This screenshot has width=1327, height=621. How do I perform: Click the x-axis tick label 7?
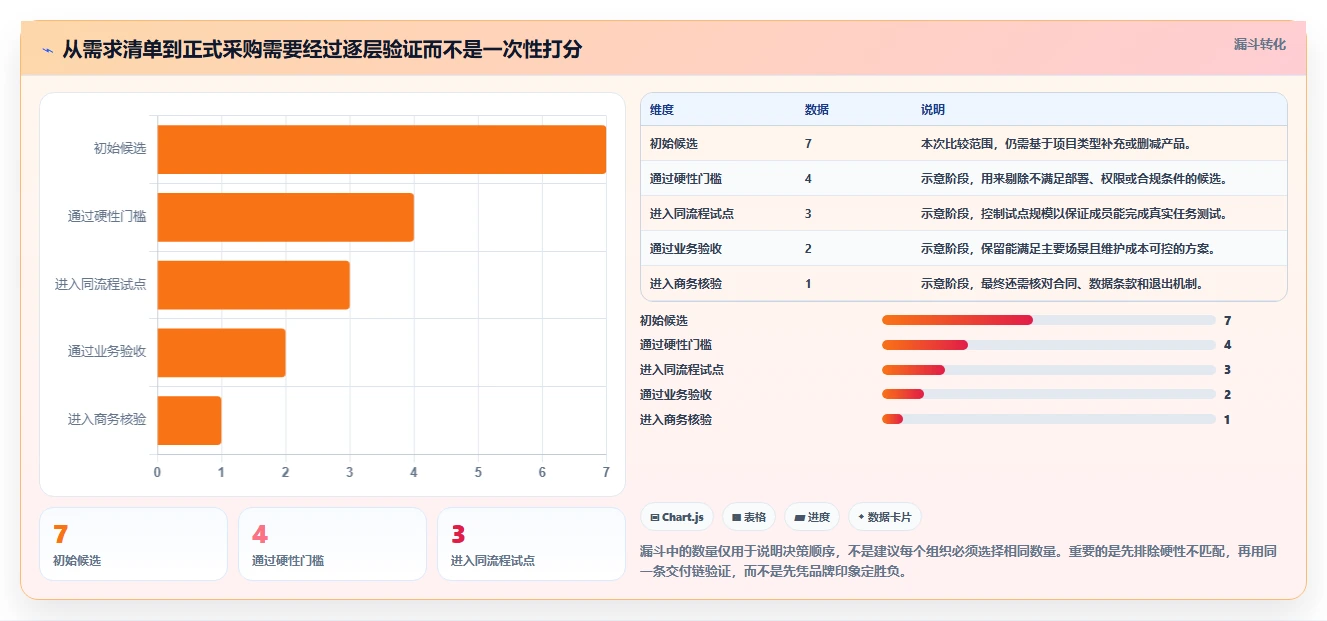[x=606, y=472]
